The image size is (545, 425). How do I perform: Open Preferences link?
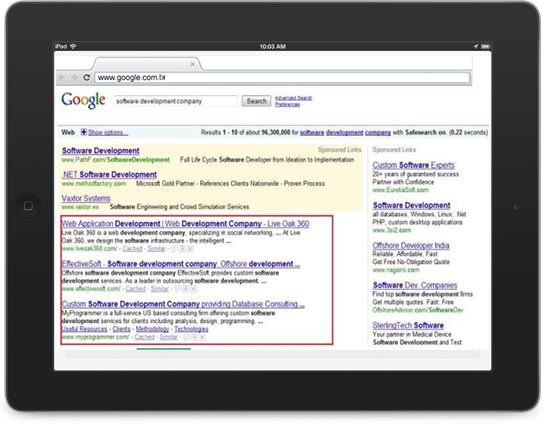pyautogui.click(x=287, y=104)
